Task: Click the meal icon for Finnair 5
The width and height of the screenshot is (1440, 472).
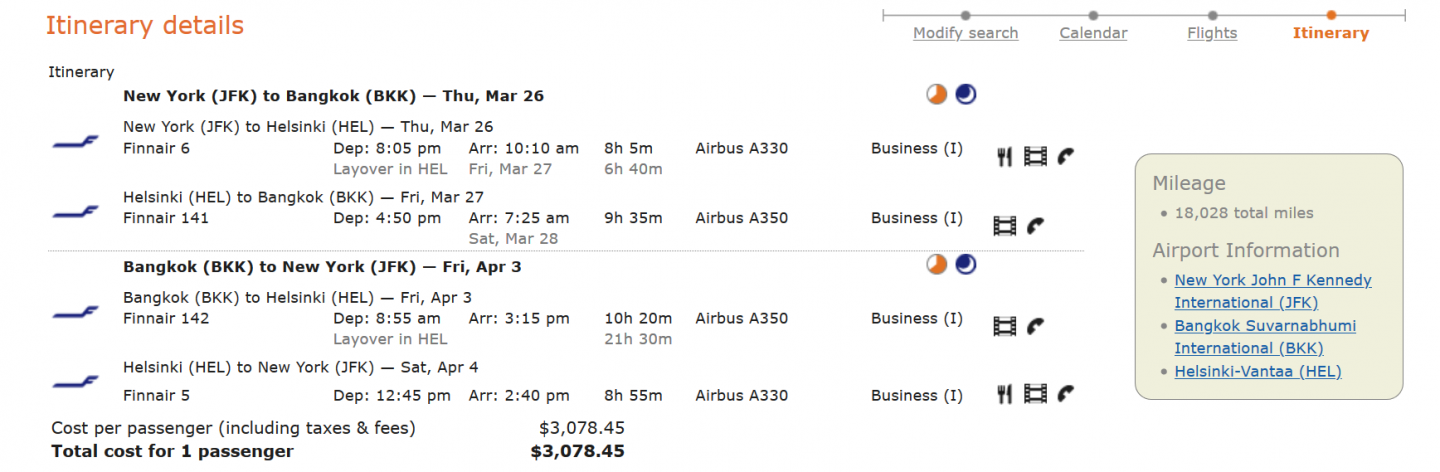Action: (x=1005, y=394)
